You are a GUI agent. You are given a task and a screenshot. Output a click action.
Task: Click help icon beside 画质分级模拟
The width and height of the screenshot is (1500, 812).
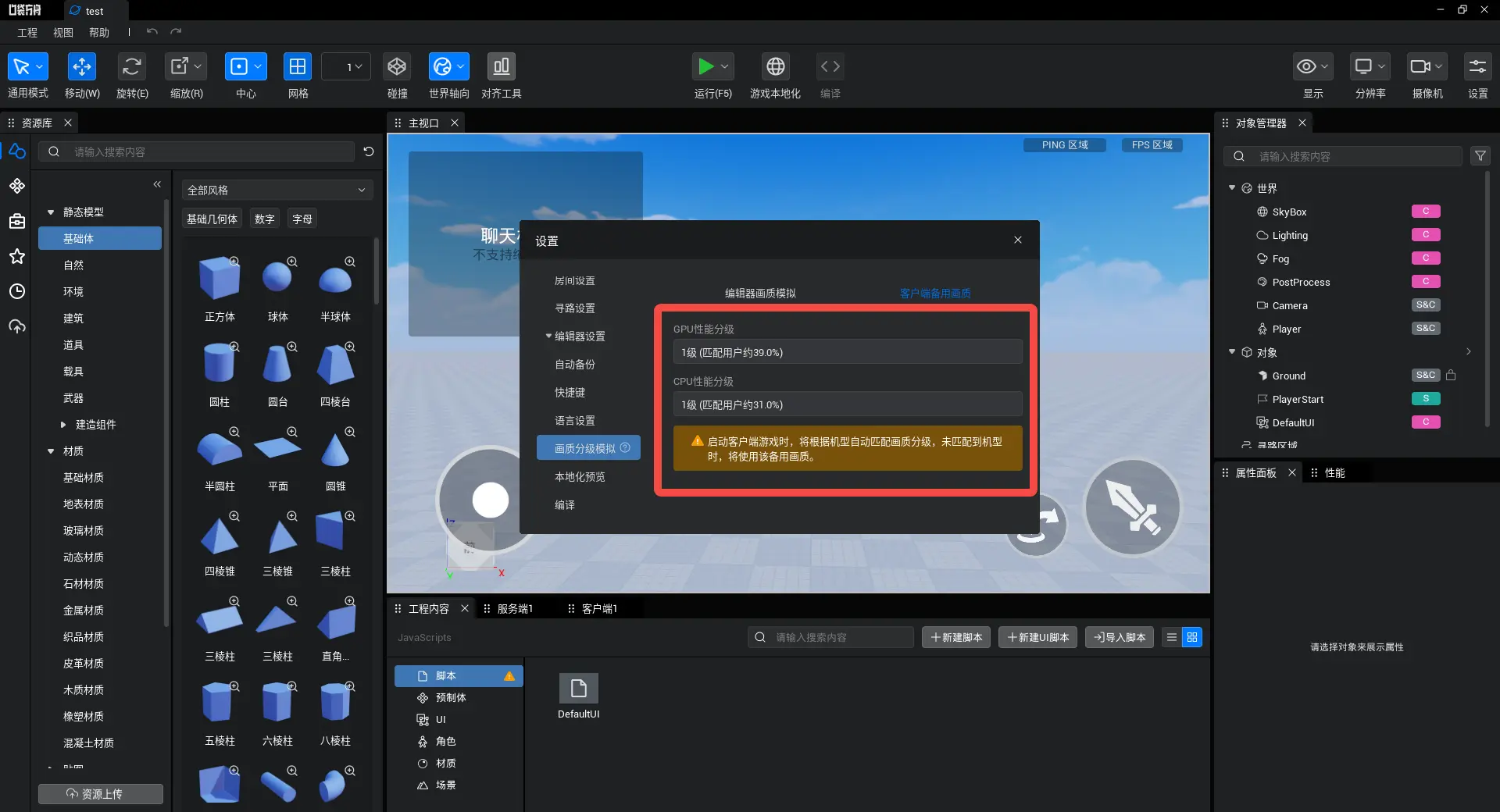pyautogui.click(x=625, y=447)
